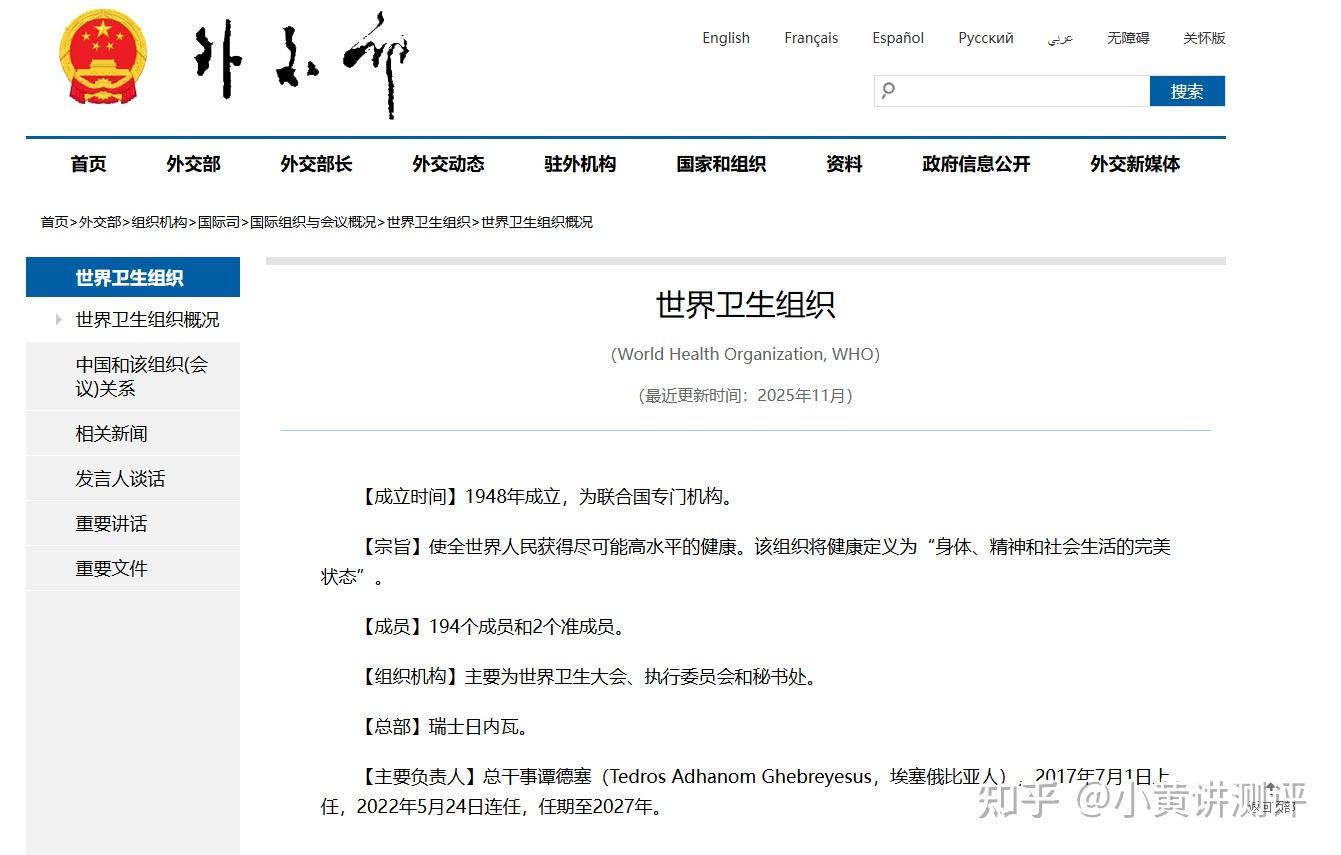Switch language to Français
1341x855 pixels.
811,38
